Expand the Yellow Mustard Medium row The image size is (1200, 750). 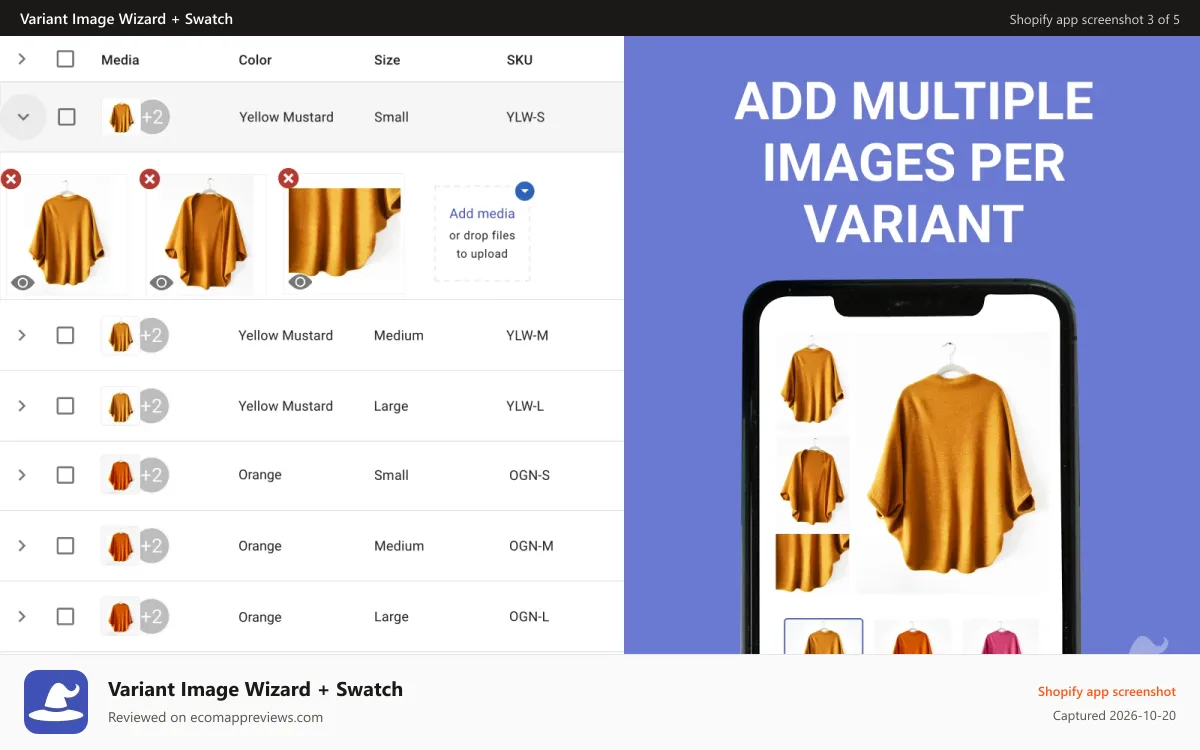tap(22, 335)
